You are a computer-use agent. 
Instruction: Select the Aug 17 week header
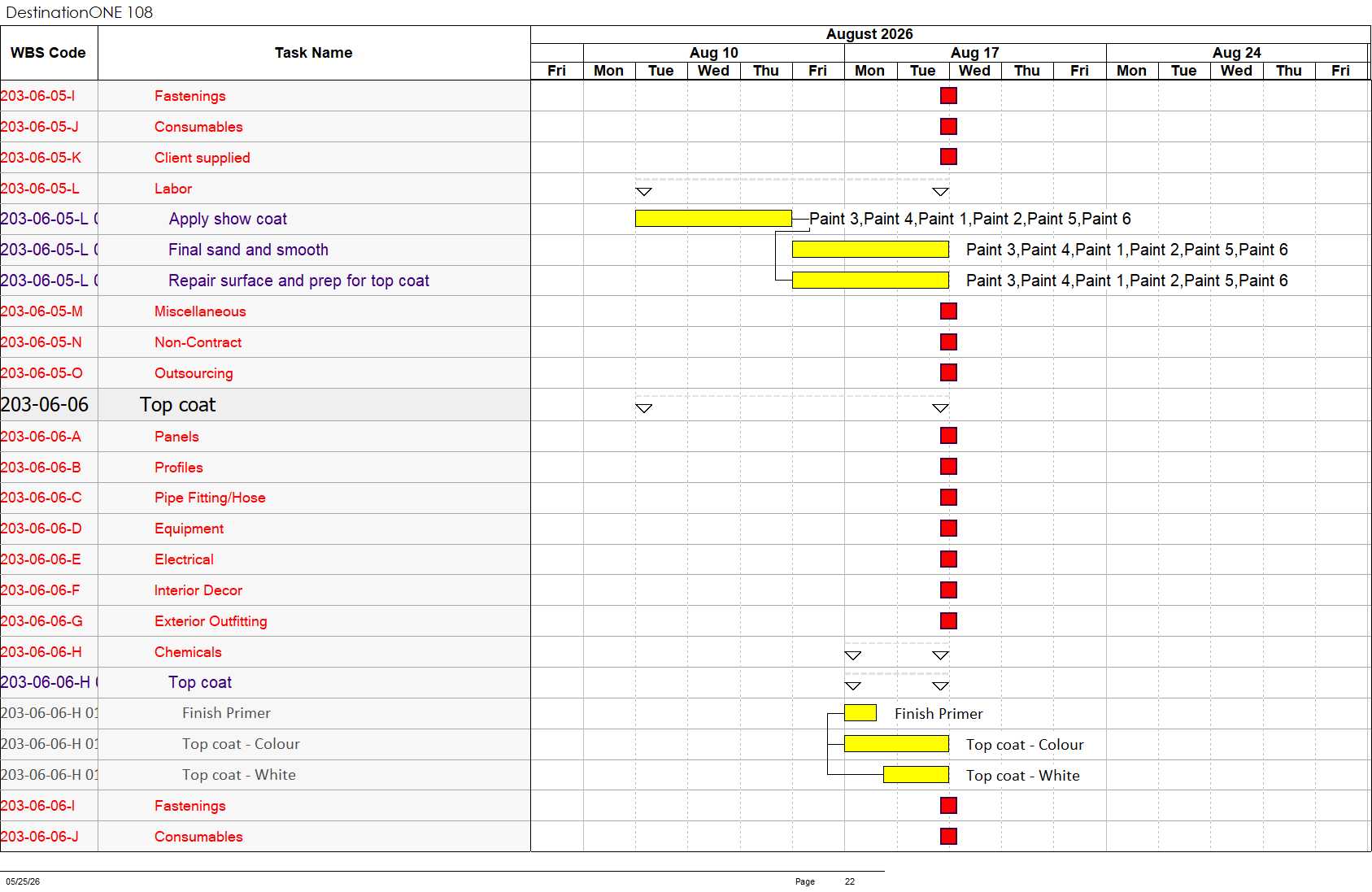(975, 53)
